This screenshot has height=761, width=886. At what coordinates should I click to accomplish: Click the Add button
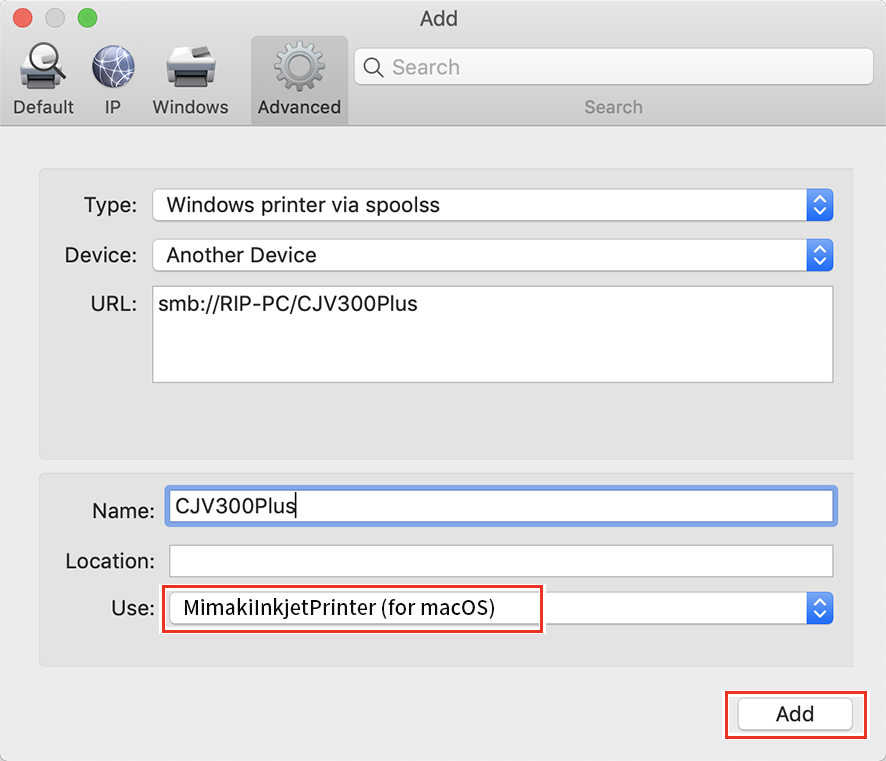[x=795, y=714]
